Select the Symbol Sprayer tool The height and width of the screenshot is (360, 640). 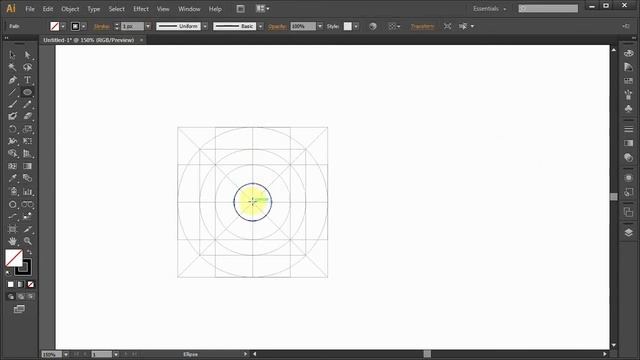click(12, 191)
